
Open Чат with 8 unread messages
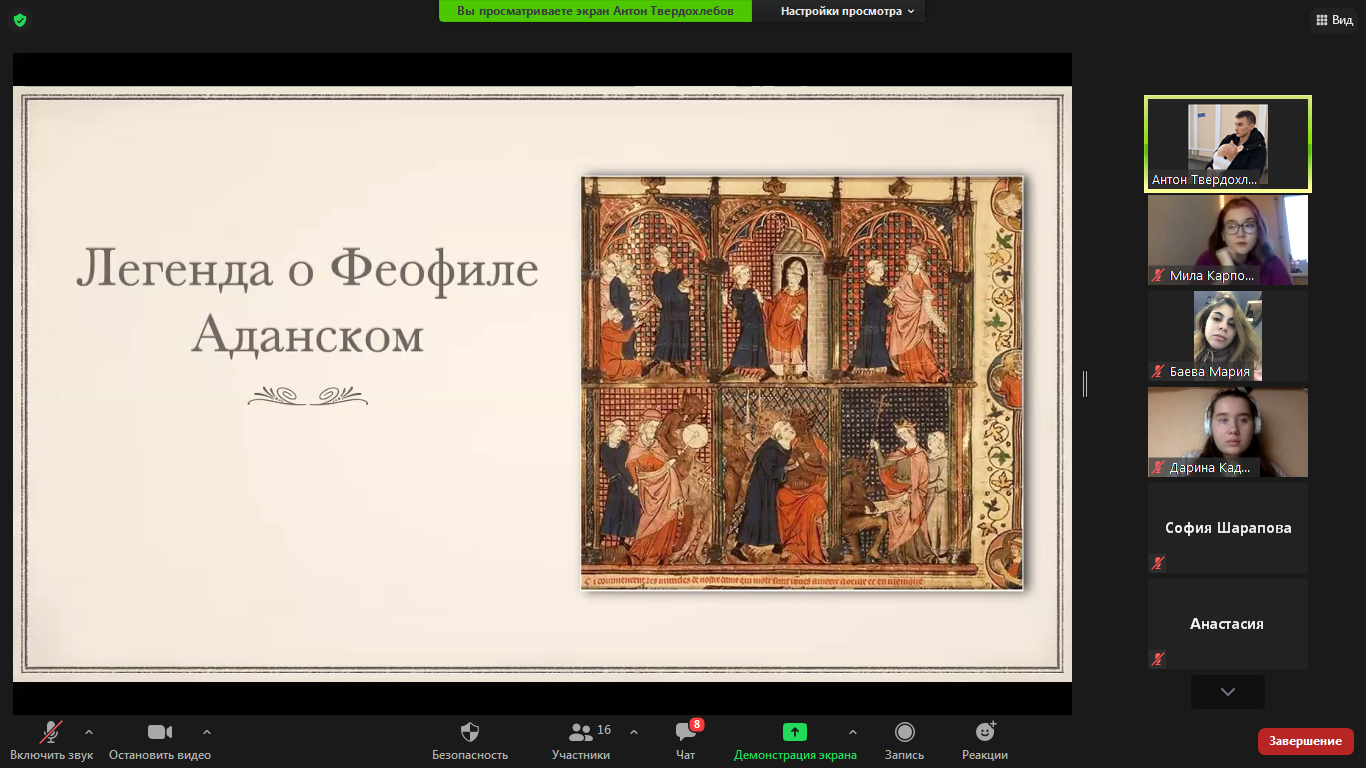686,742
